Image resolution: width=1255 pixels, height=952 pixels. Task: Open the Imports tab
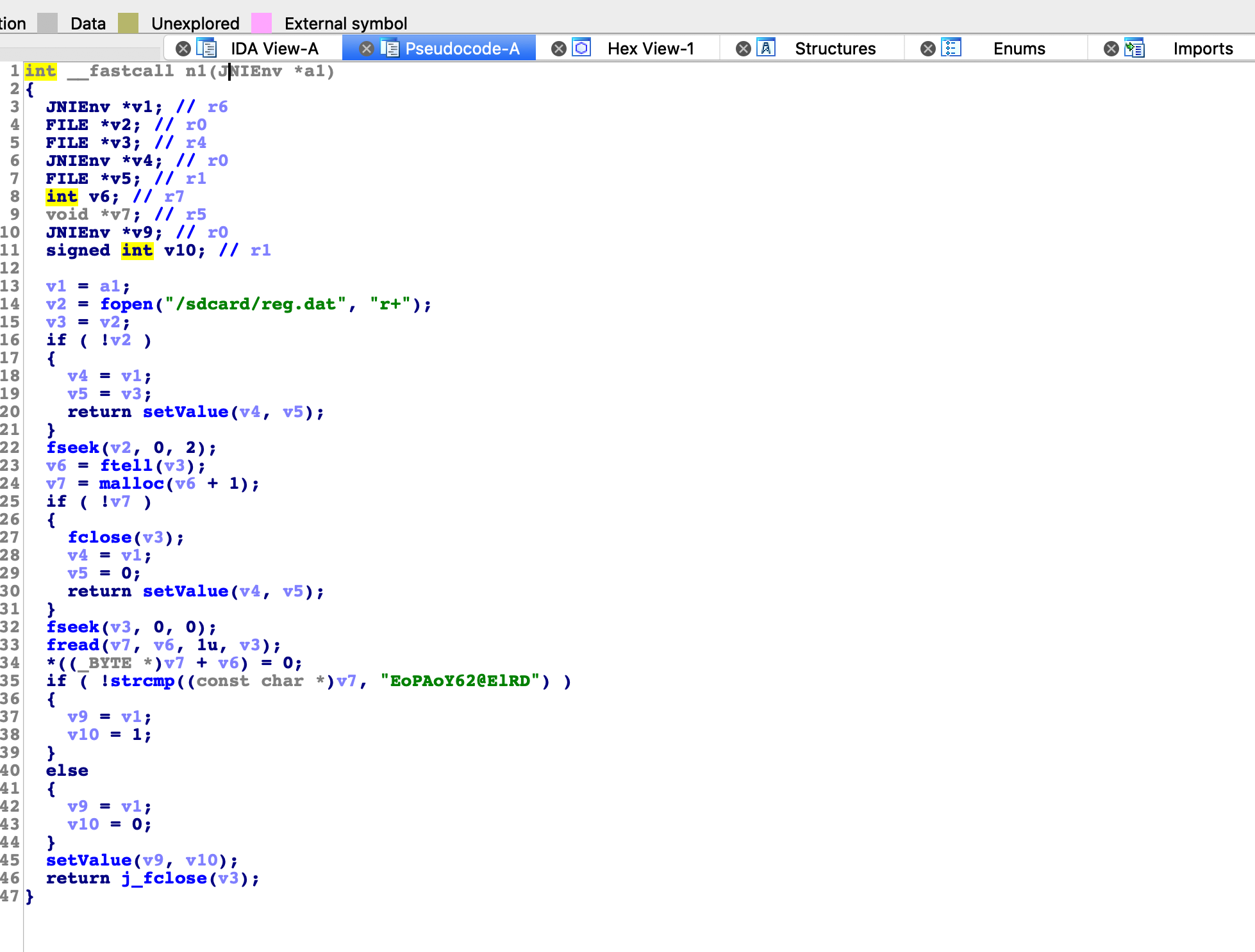pyautogui.click(x=1202, y=49)
